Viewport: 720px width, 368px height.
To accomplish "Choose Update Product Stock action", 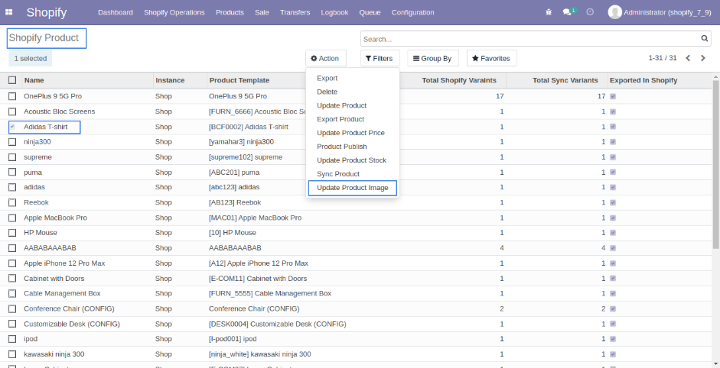I will click(353, 160).
